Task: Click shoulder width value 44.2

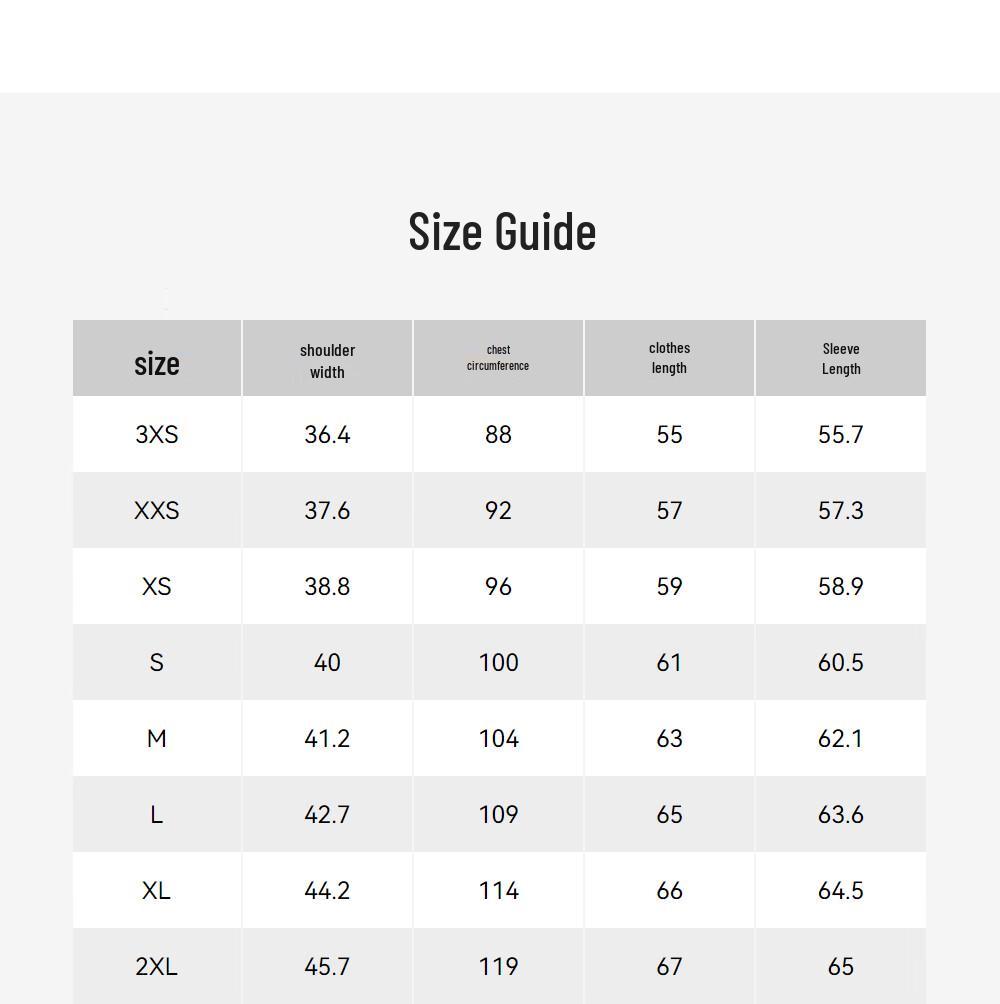Action: 327,890
